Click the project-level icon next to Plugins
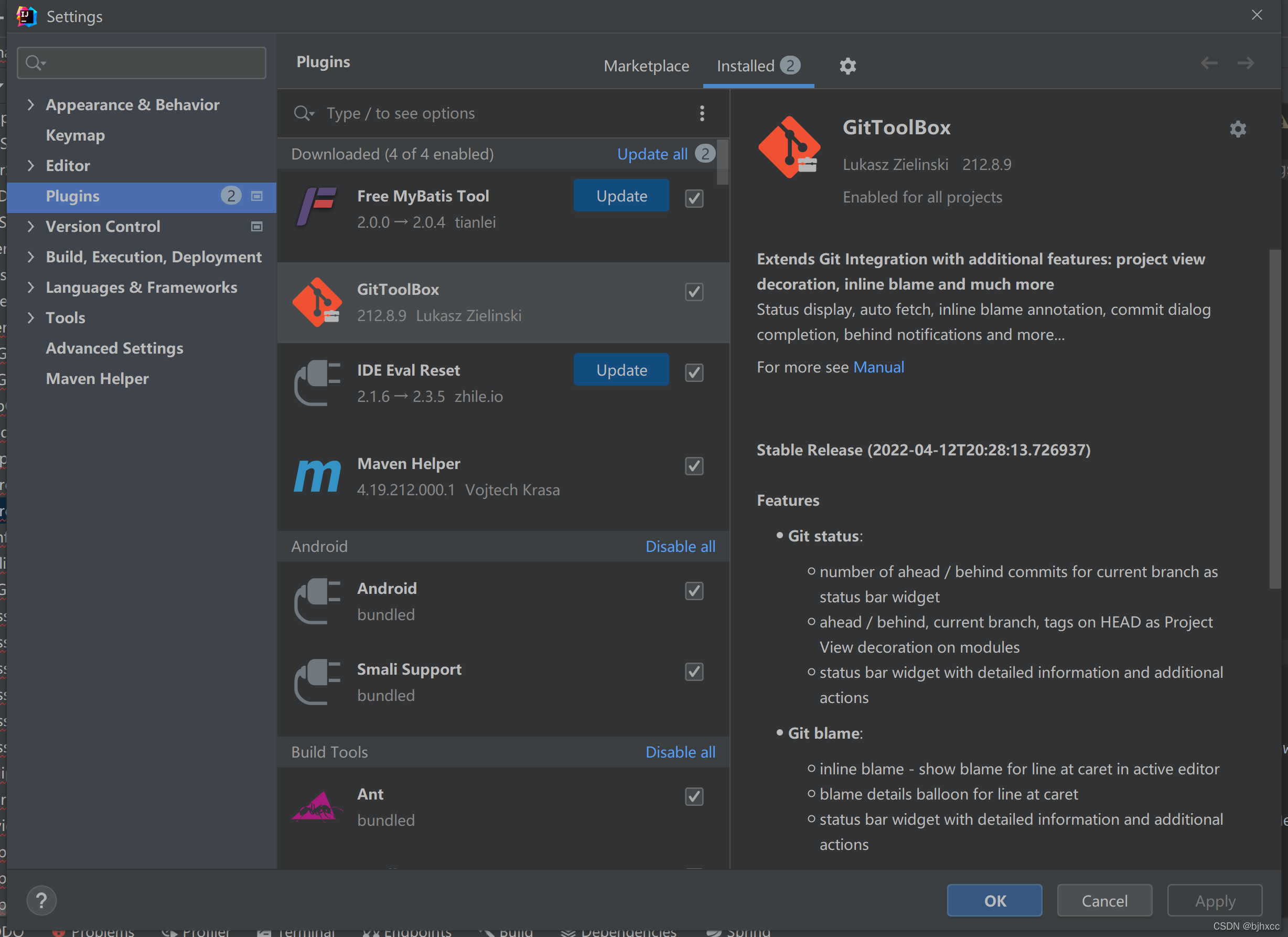Viewport: 1288px width, 937px height. pos(256,196)
